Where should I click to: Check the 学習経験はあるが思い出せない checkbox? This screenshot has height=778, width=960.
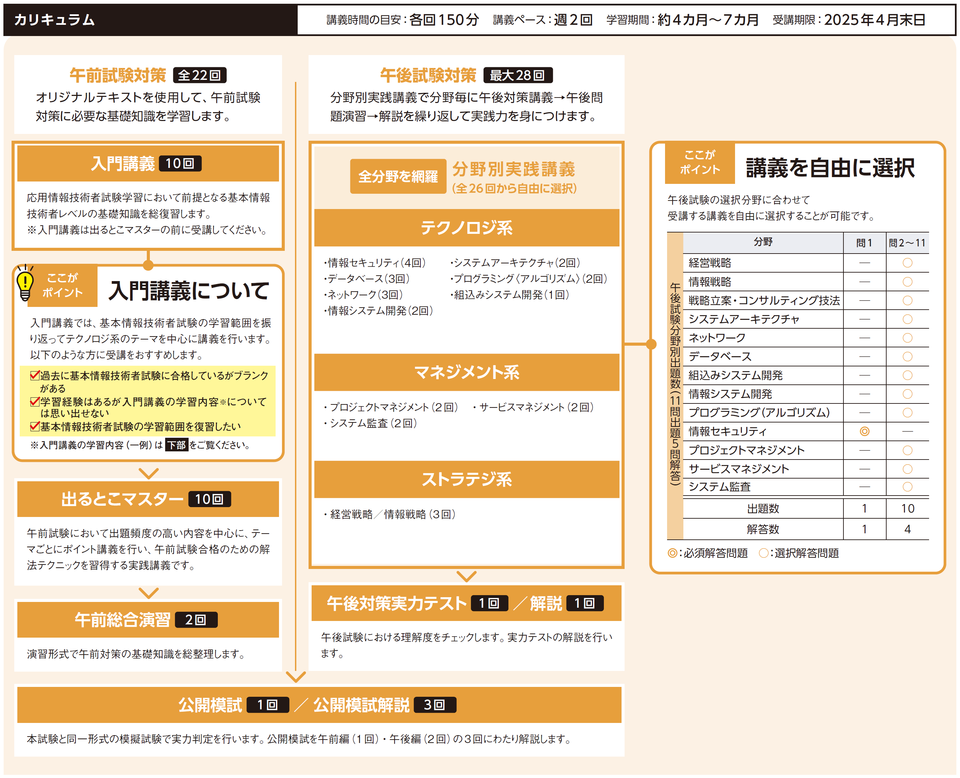pyautogui.click(x=34, y=402)
